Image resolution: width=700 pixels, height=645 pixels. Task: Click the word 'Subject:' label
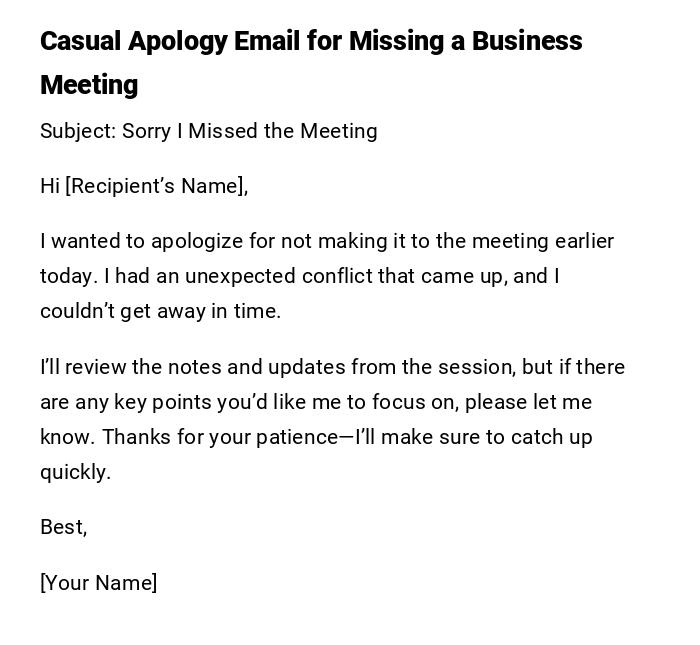click(x=78, y=131)
